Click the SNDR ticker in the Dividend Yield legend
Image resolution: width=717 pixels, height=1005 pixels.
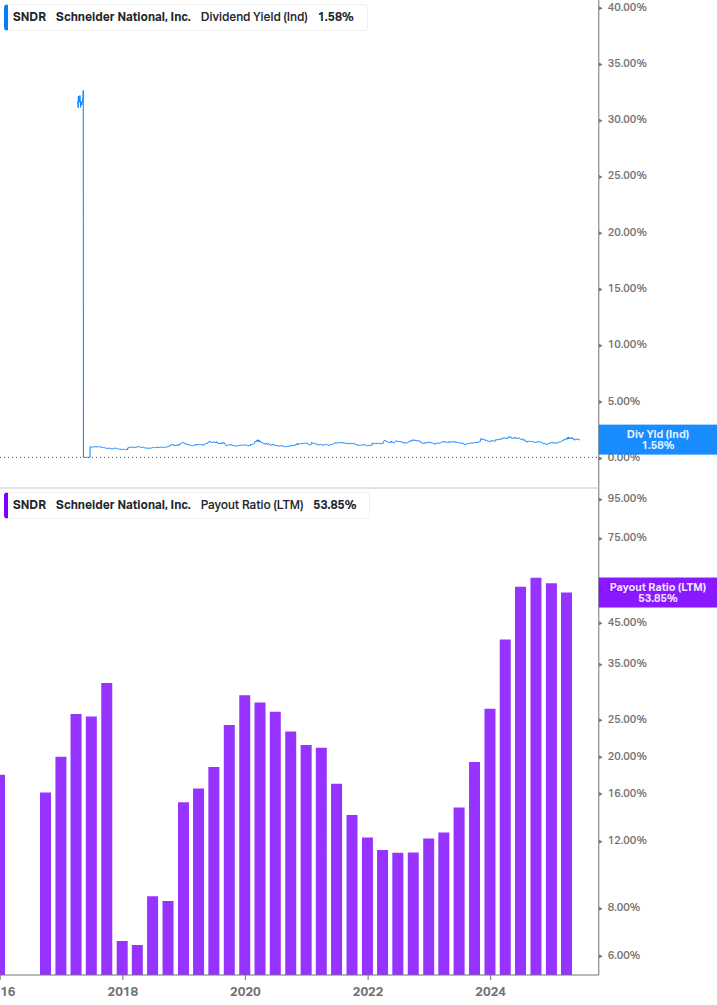click(29, 17)
